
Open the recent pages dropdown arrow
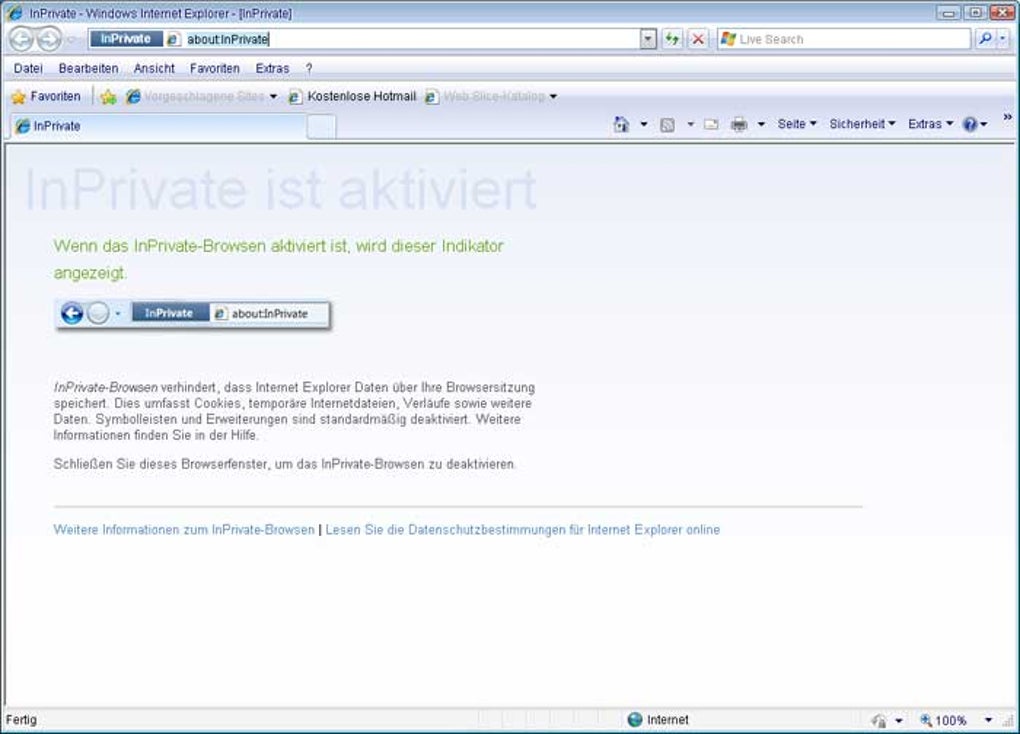click(71, 40)
